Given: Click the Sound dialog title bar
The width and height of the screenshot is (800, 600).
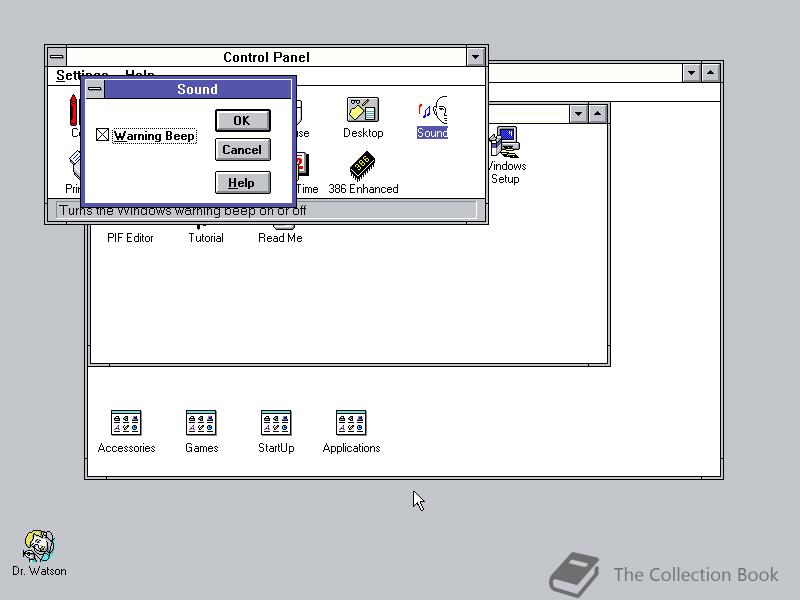Looking at the screenshot, I should (197, 89).
